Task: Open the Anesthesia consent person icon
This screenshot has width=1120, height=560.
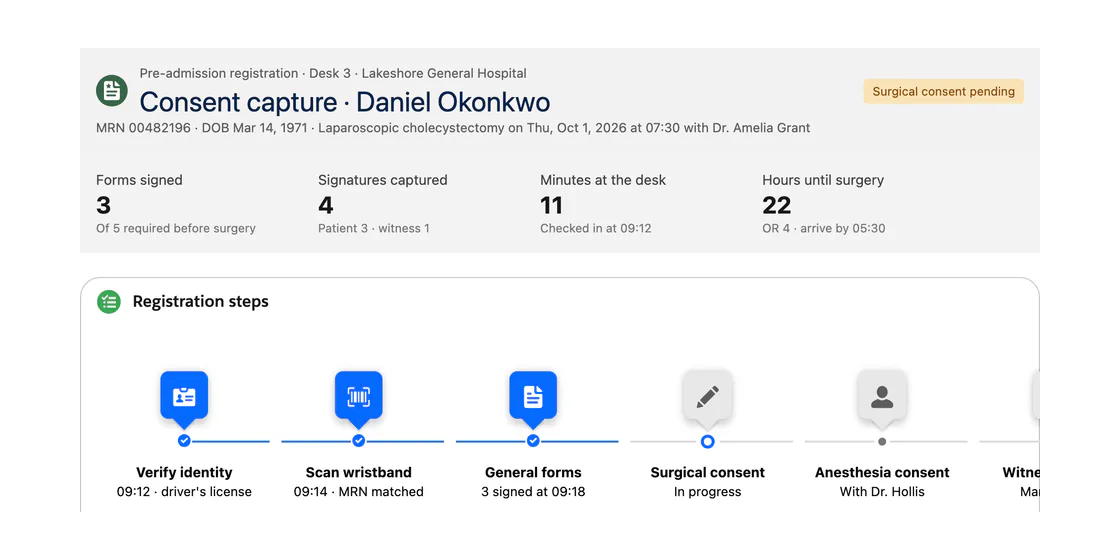Action: click(882, 395)
